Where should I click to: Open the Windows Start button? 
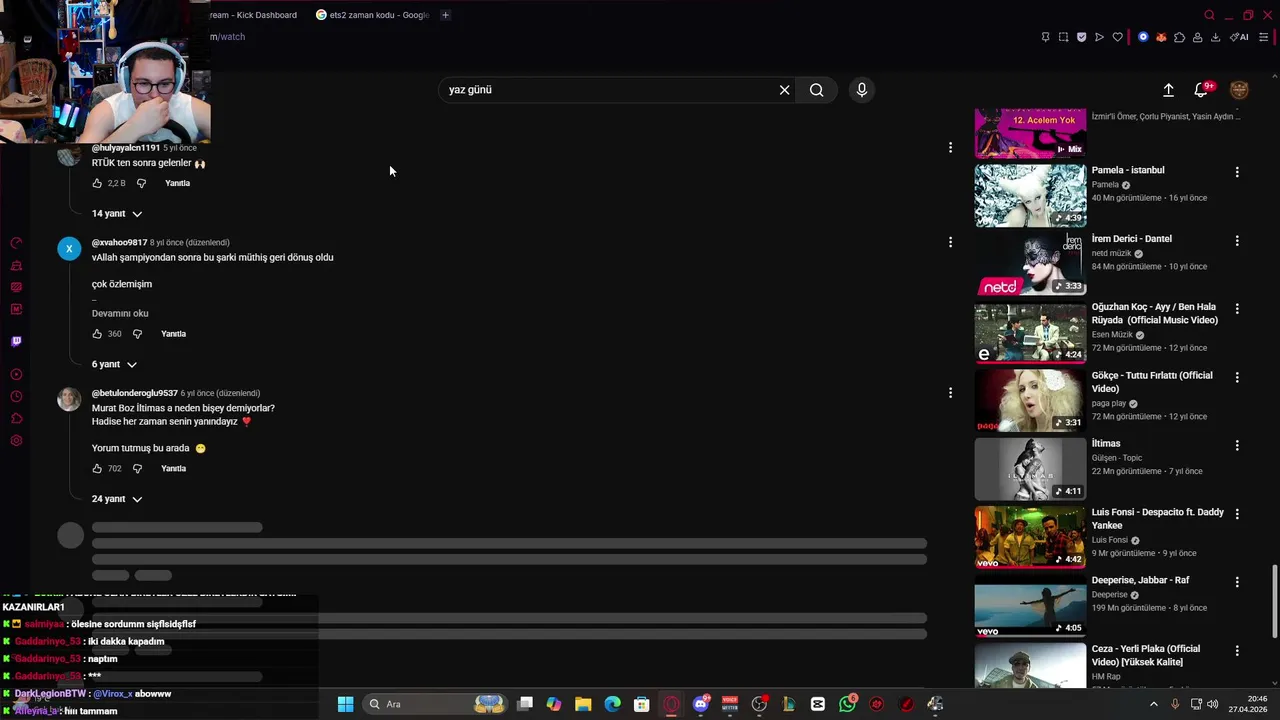pyautogui.click(x=345, y=704)
